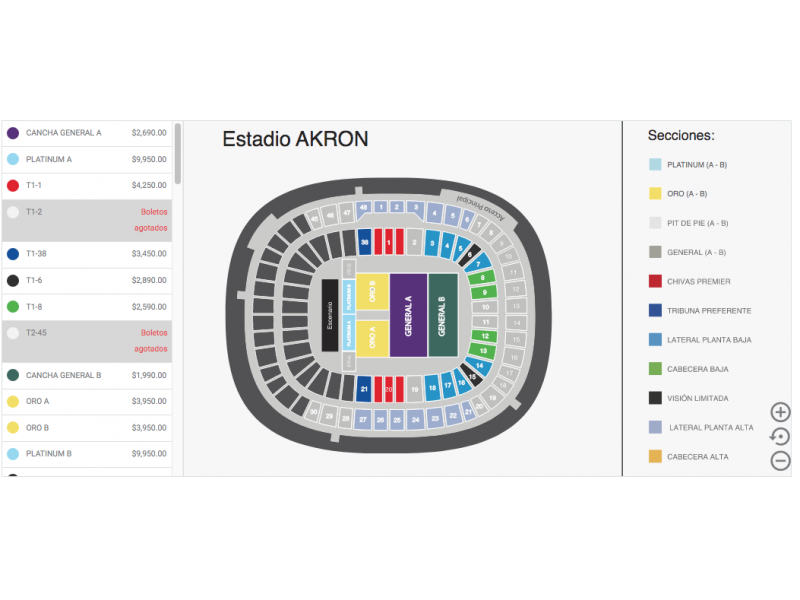Select the ORO A price row
This screenshot has width=800, height=600.
click(87, 402)
